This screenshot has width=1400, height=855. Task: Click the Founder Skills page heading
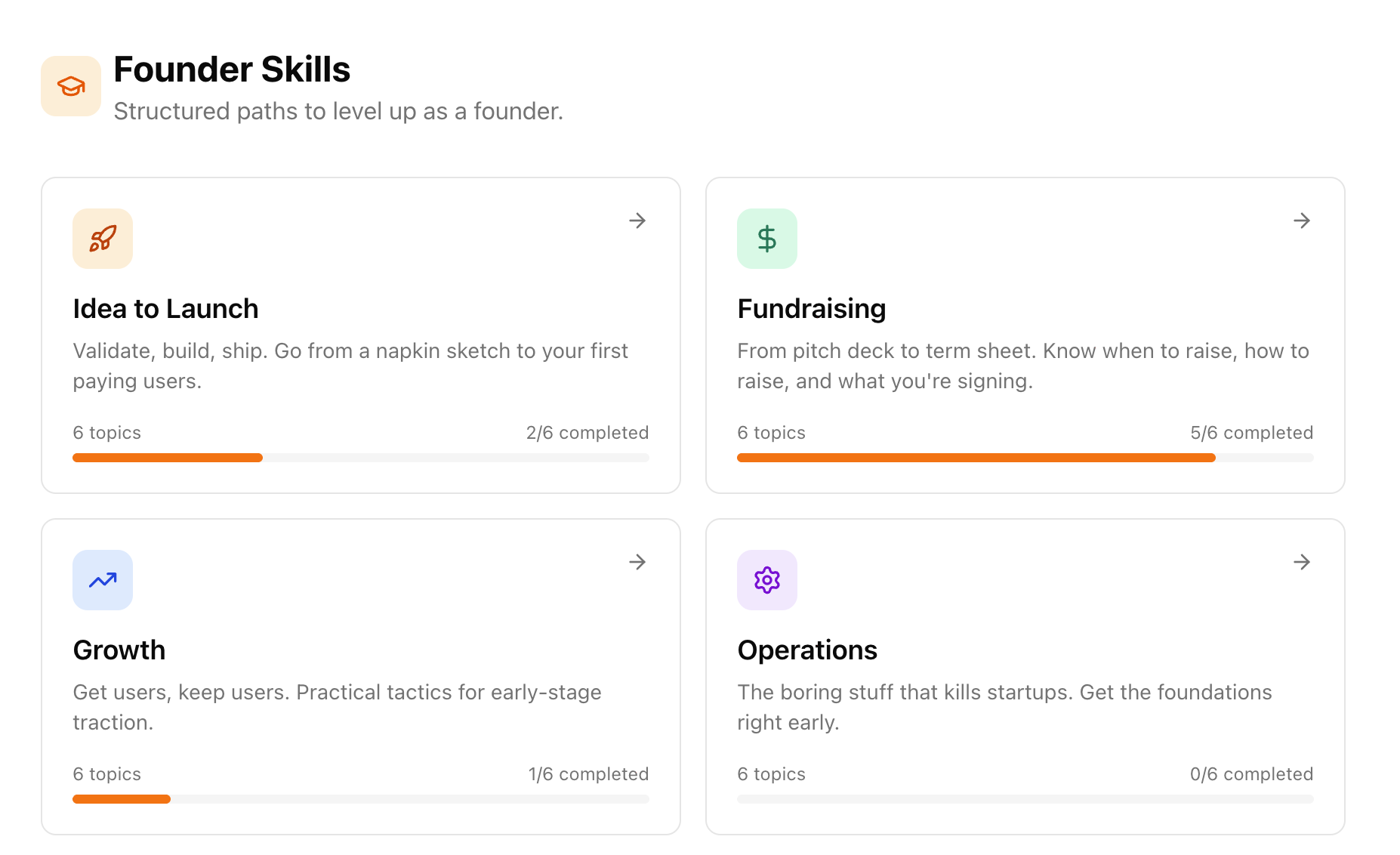[x=232, y=69]
